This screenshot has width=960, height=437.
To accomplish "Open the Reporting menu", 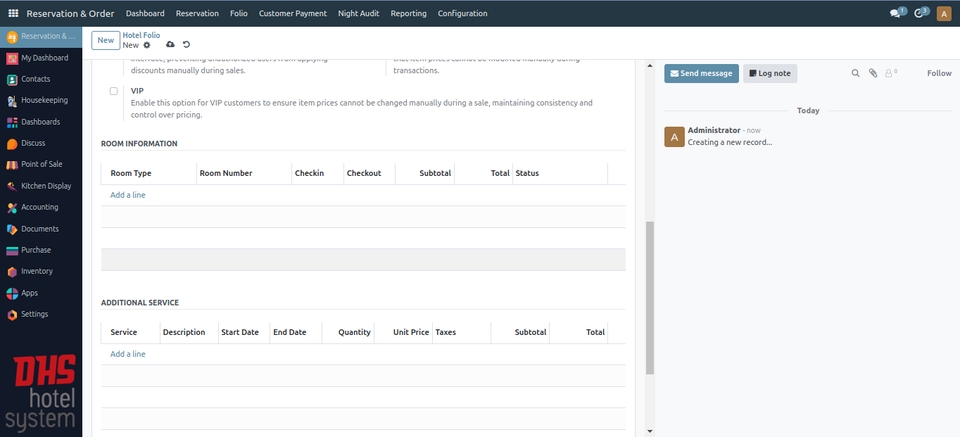I will [408, 13].
